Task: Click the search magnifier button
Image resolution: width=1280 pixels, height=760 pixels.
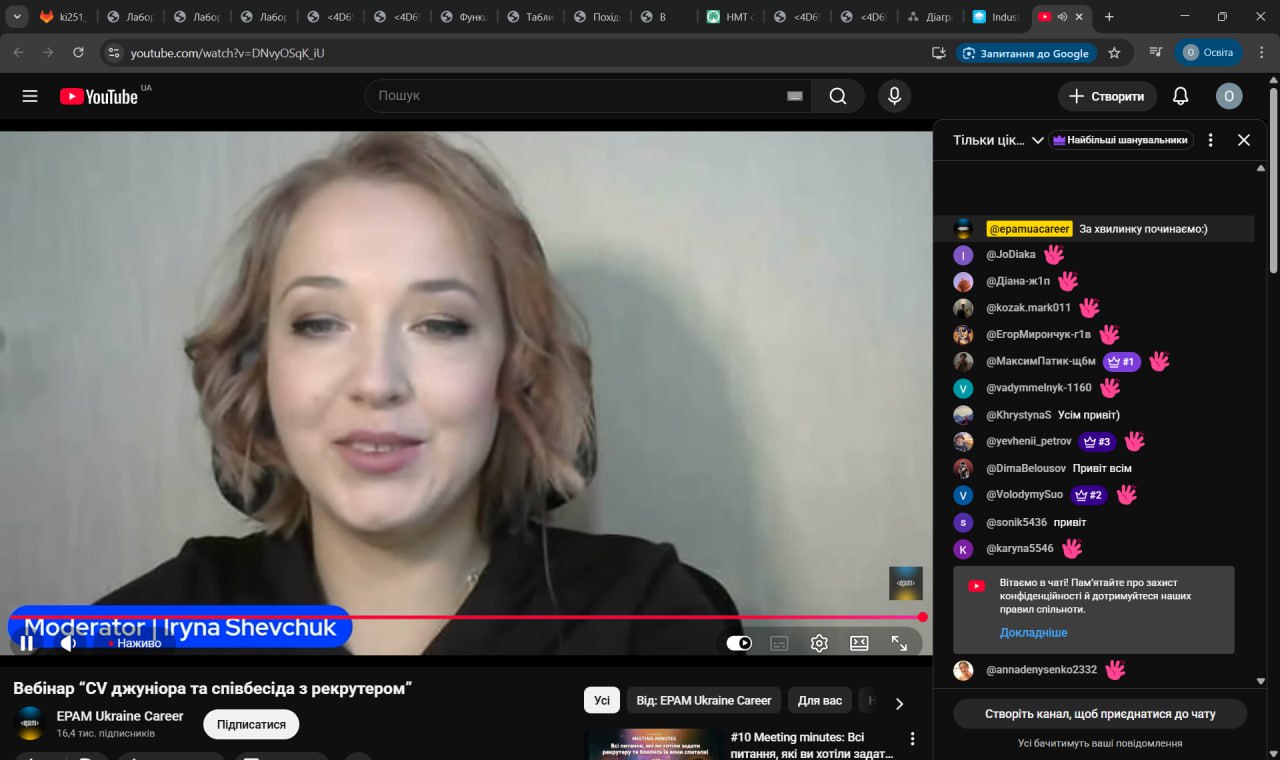Action: 837,96
